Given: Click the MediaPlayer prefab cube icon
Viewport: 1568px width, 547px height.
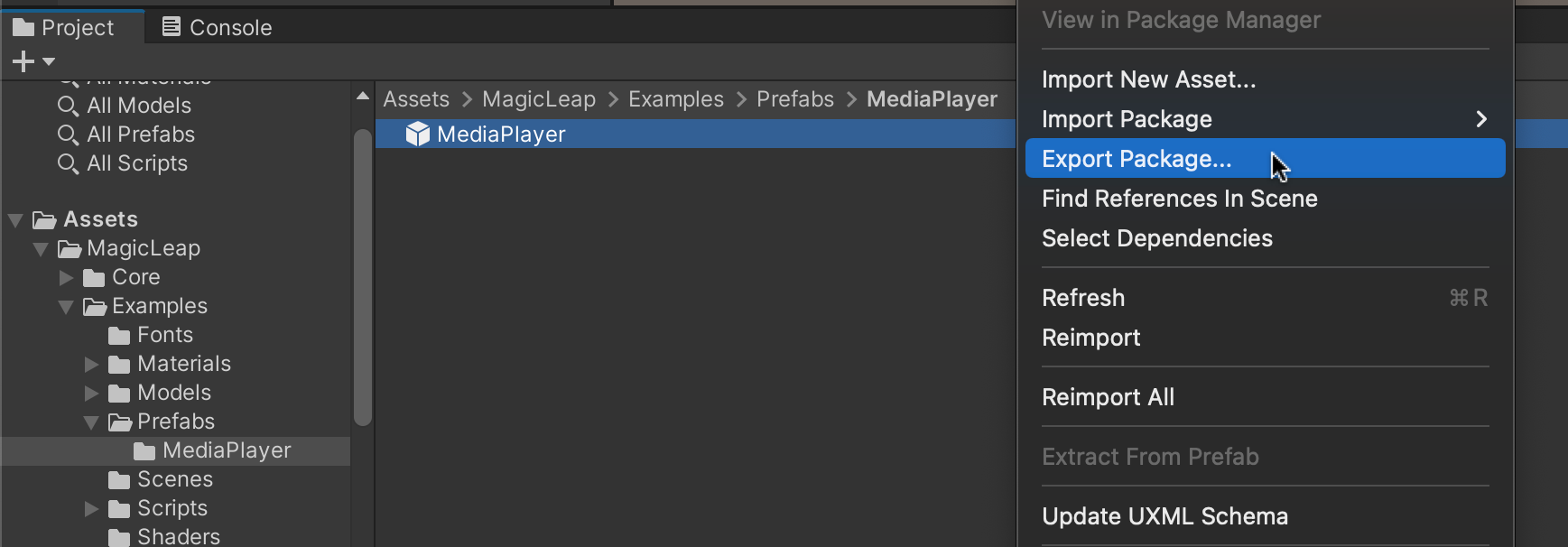Looking at the screenshot, I should coord(417,134).
